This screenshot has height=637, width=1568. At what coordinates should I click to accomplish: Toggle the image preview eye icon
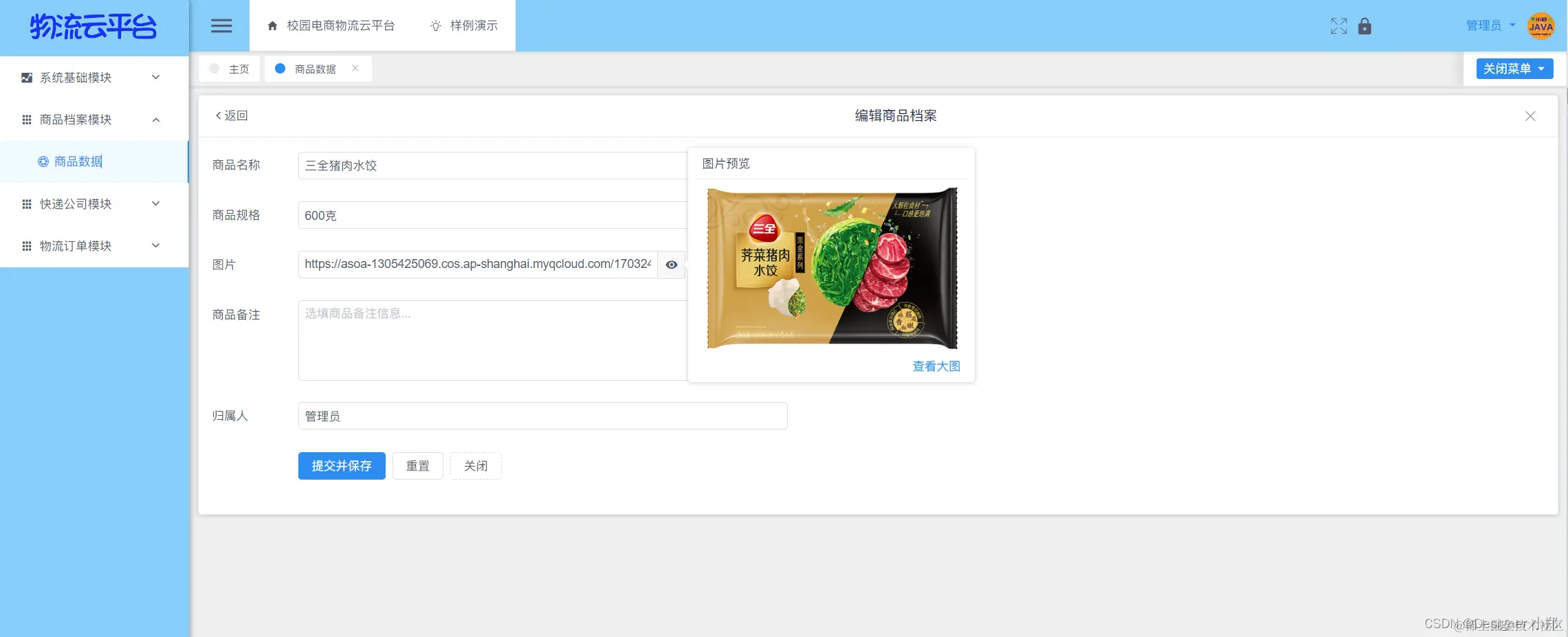tap(671, 265)
